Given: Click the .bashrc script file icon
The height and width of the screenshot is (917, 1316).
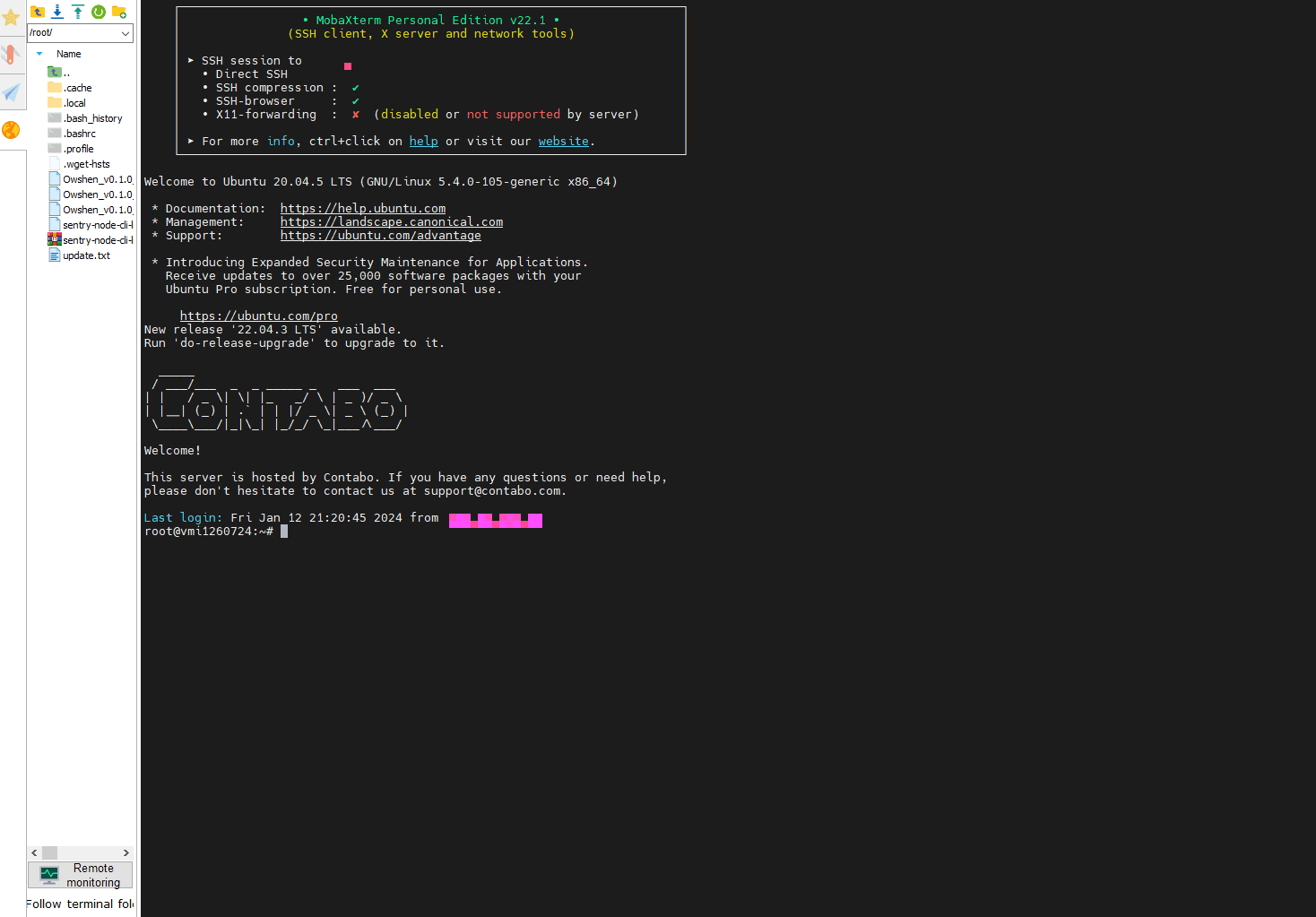Looking at the screenshot, I should click(x=55, y=134).
